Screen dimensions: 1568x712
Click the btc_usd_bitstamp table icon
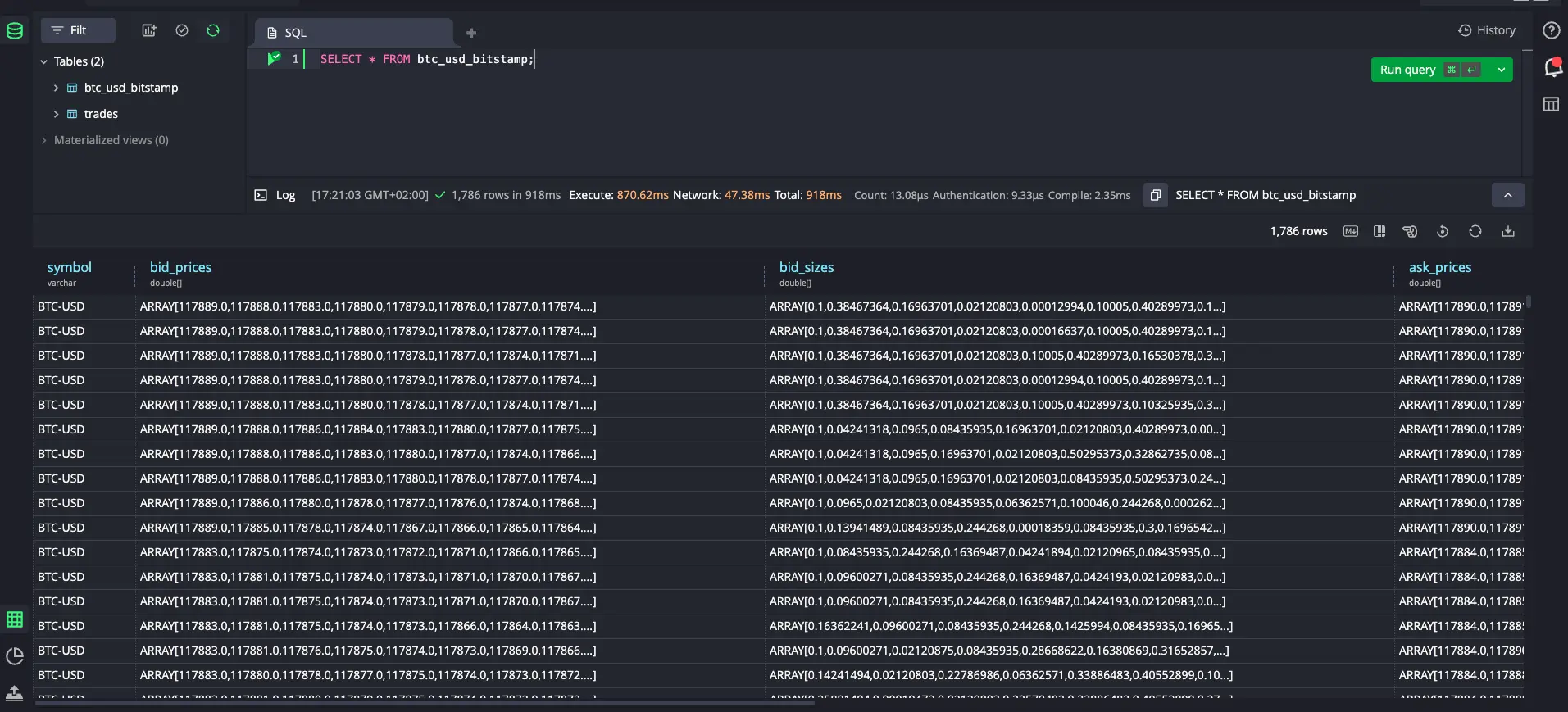click(x=72, y=88)
